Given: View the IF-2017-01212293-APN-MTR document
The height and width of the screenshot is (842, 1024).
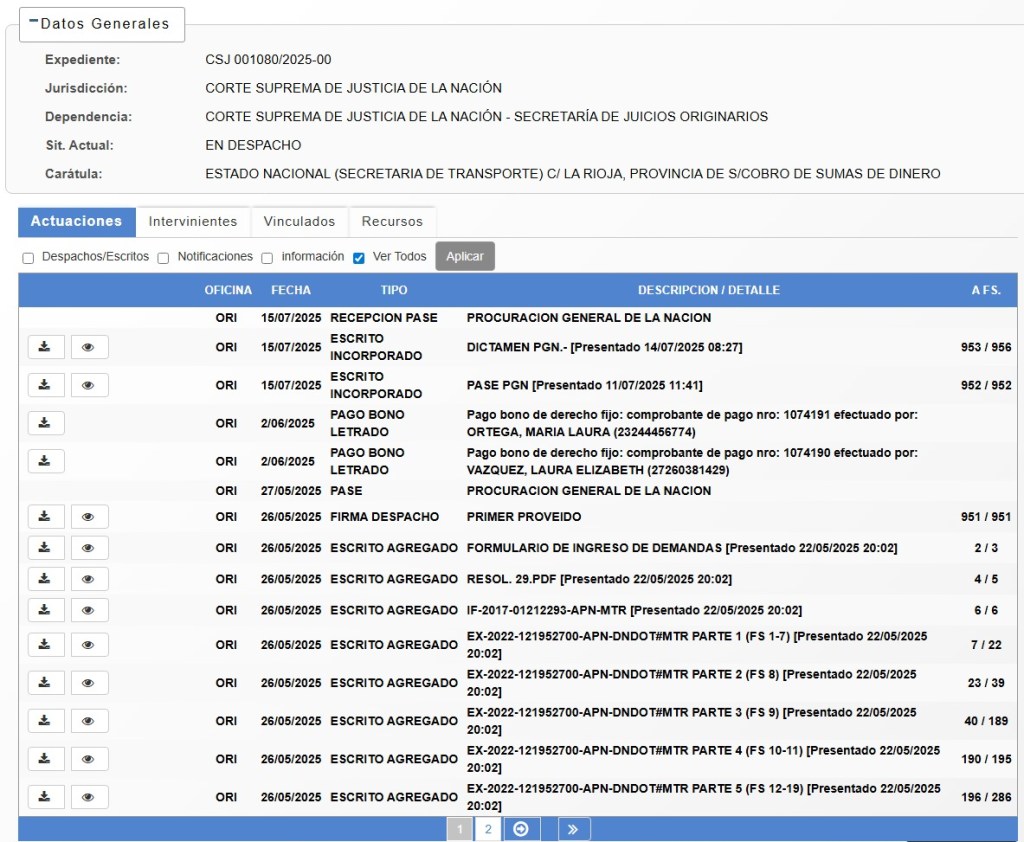Looking at the screenshot, I should (x=89, y=610).
